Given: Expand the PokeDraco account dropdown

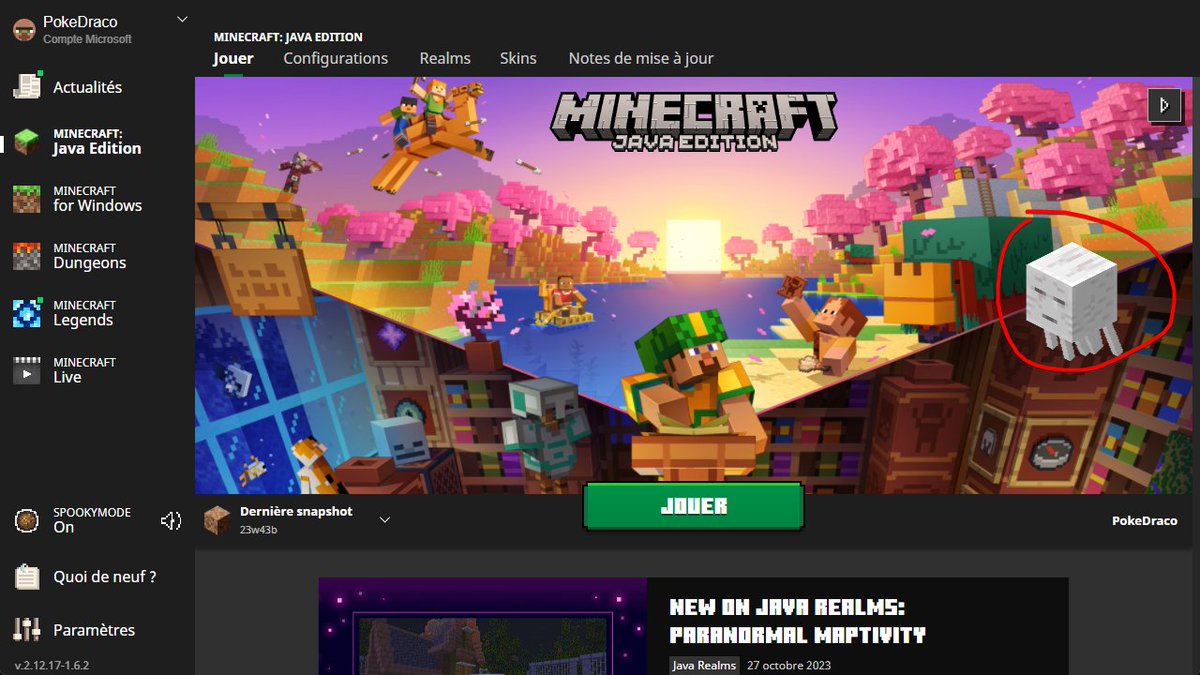Looking at the screenshot, I should point(181,19).
